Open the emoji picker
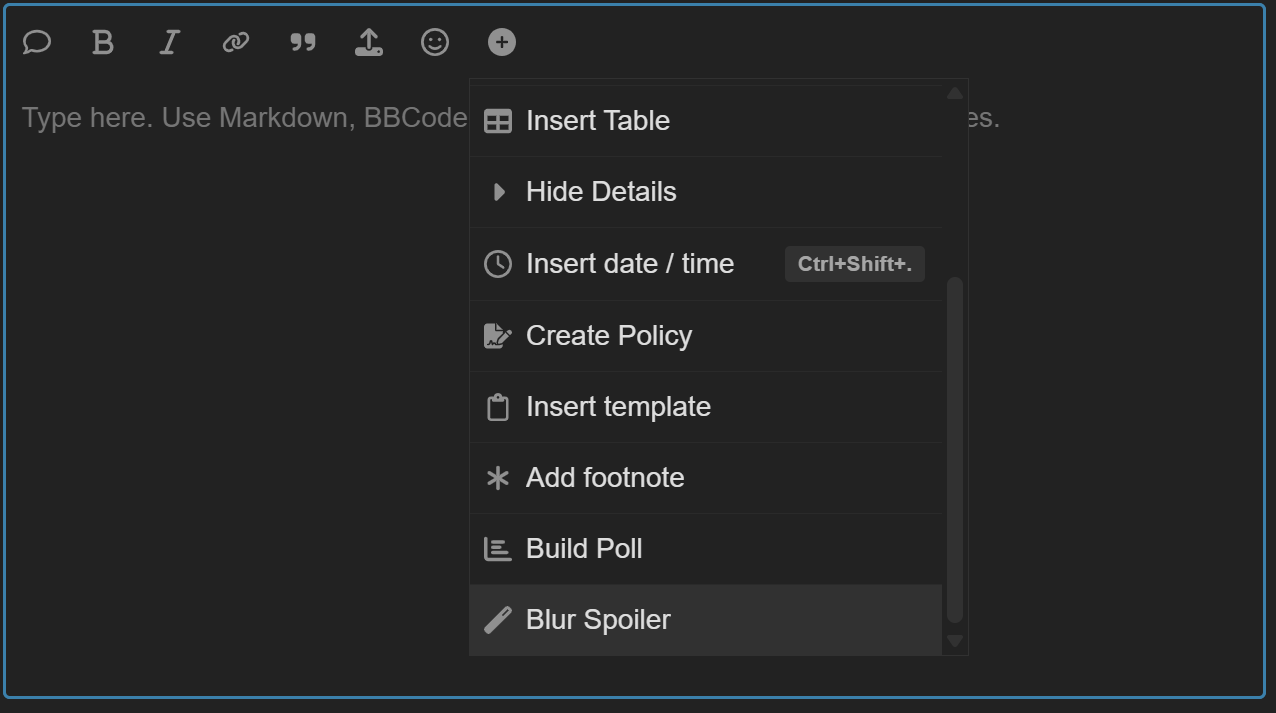Viewport: 1276px width, 713px height. (x=435, y=42)
